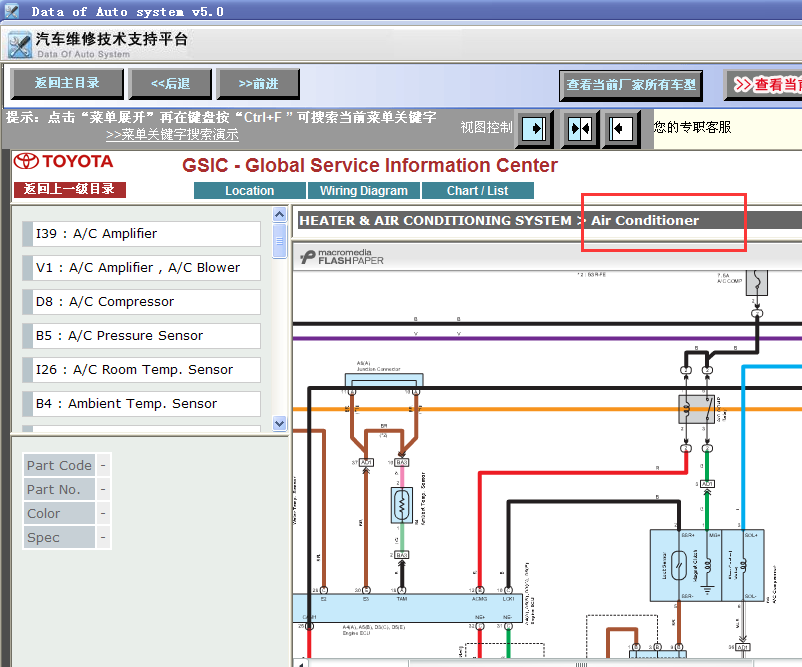Image resolution: width=802 pixels, height=667 pixels.
Task: Click the >>前进 forward button
Action: click(258, 83)
